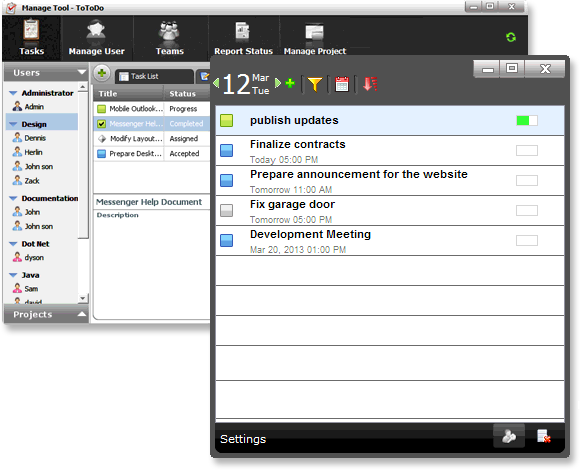Click the green refresh icon
Image resolution: width=580 pixels, height=470 pixels.
pyautogui.click(x=511, y=37)
